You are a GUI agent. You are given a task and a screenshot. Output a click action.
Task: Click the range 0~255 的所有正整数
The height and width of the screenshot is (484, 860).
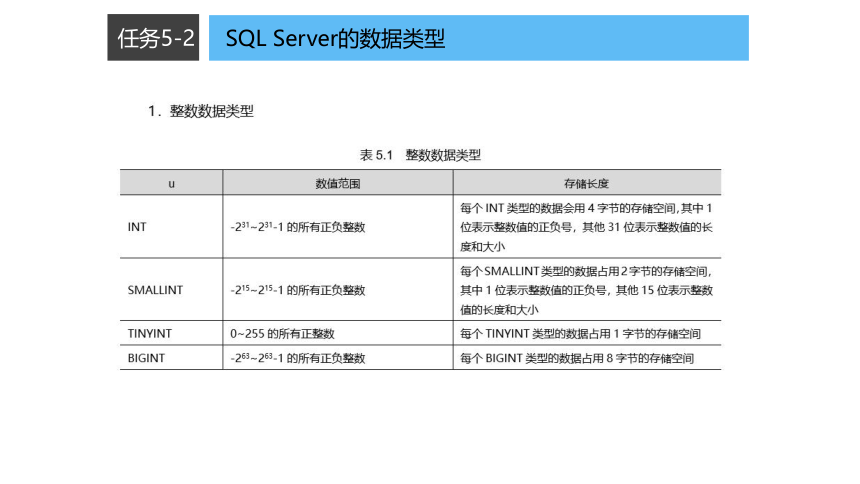[x=282, y=333]
